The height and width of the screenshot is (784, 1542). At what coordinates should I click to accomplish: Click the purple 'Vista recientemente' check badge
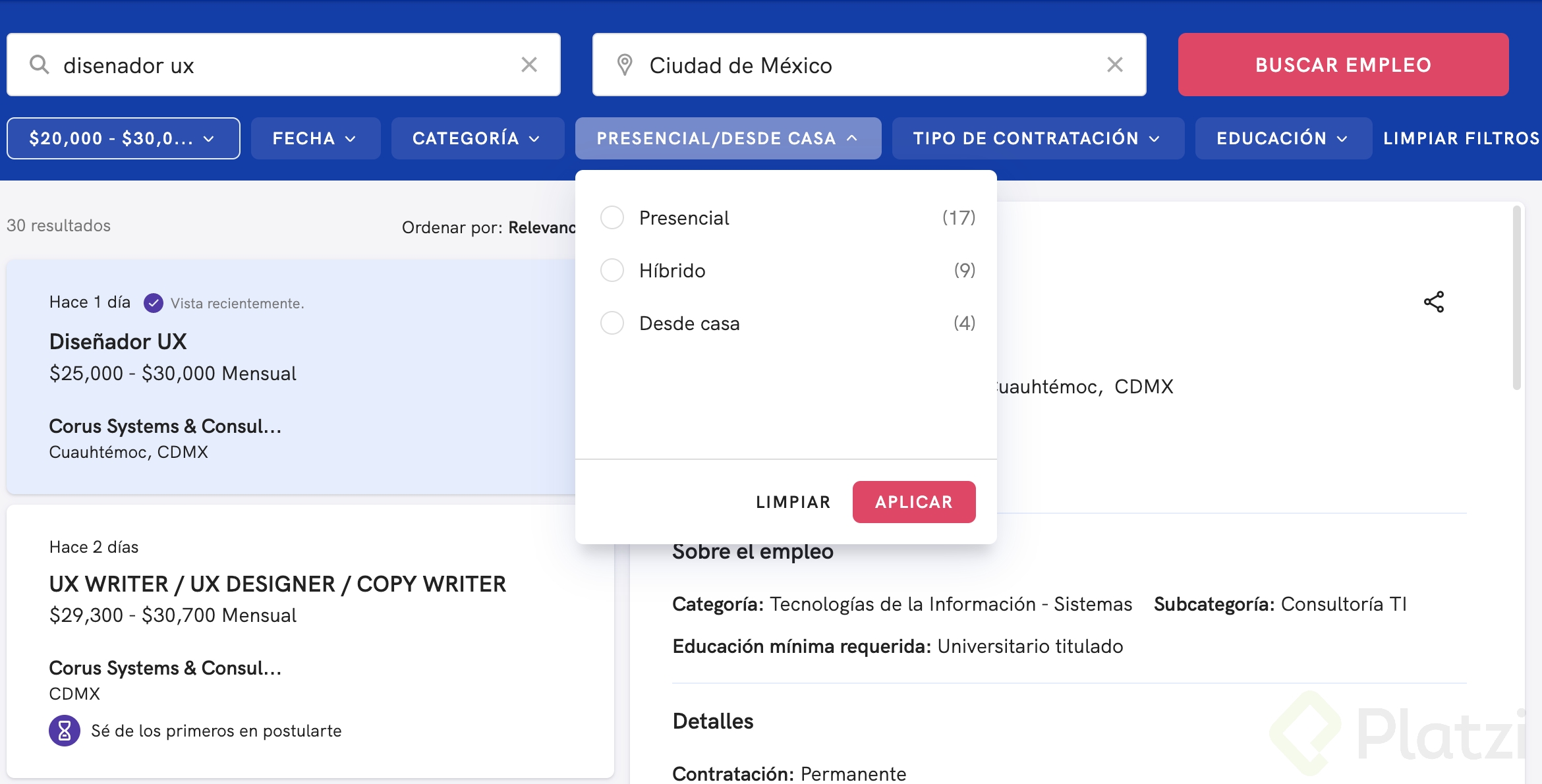(154, 303)
